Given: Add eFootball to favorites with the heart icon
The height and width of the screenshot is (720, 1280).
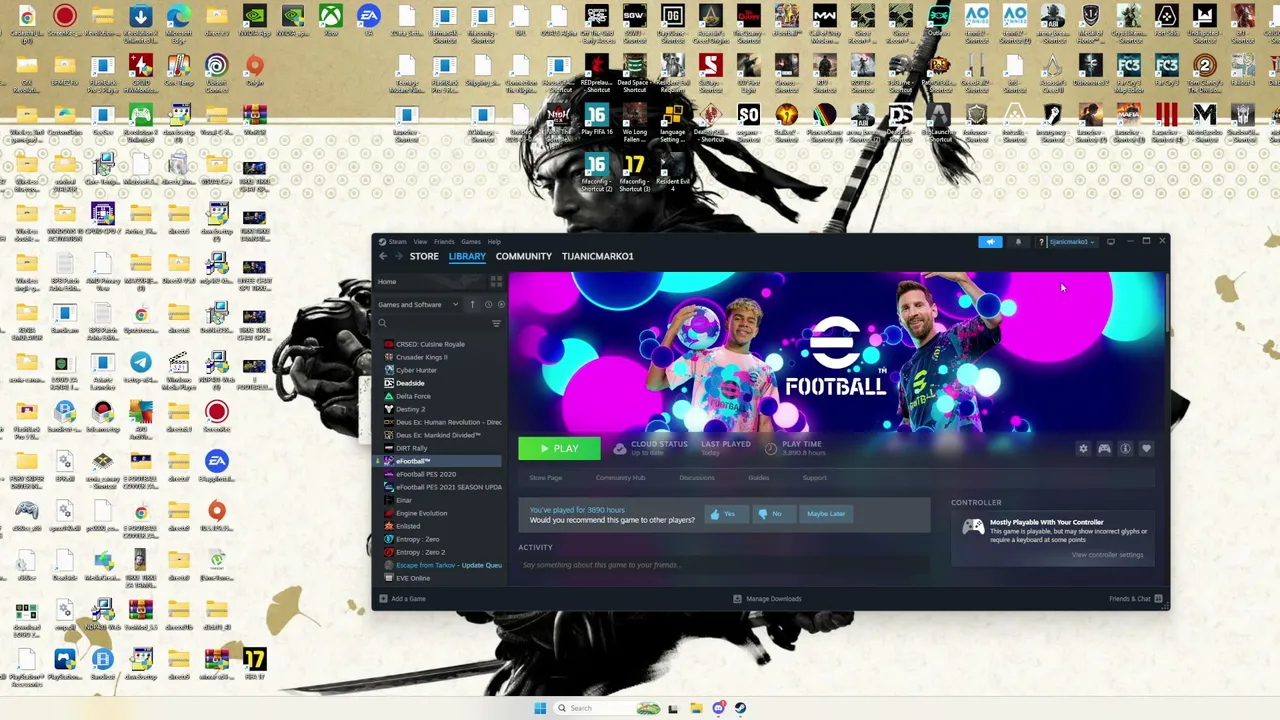Looking at the screenshot, I should pos(1146,449).
